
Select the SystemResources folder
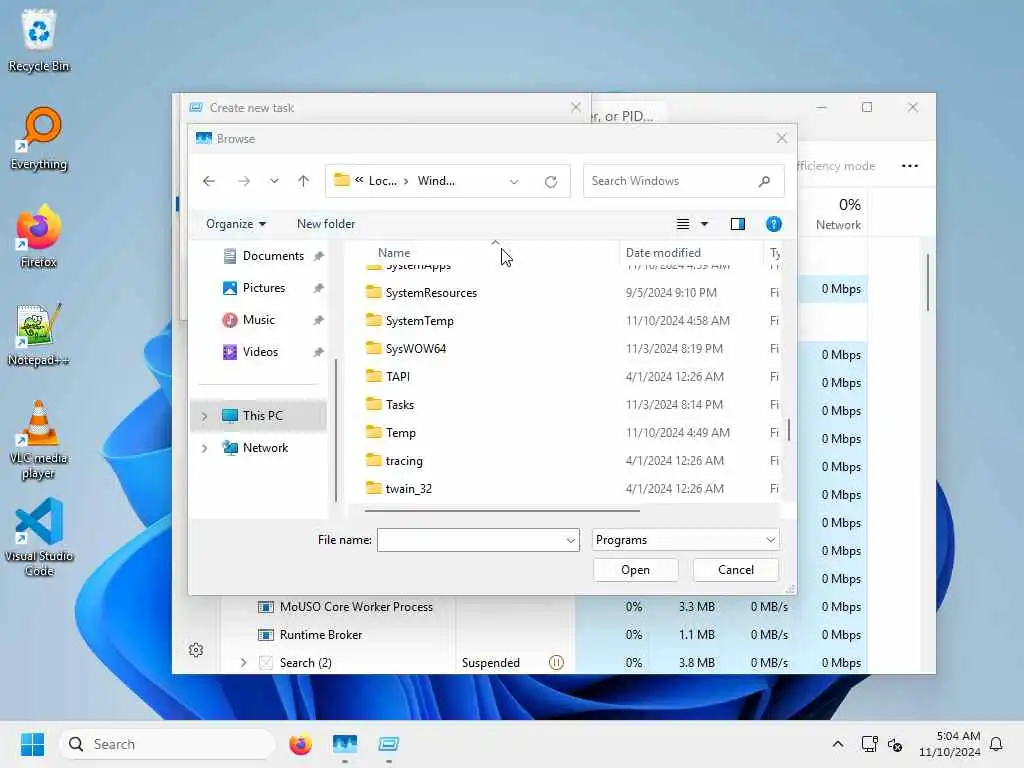pyautogui.click(x=431, y=293)
